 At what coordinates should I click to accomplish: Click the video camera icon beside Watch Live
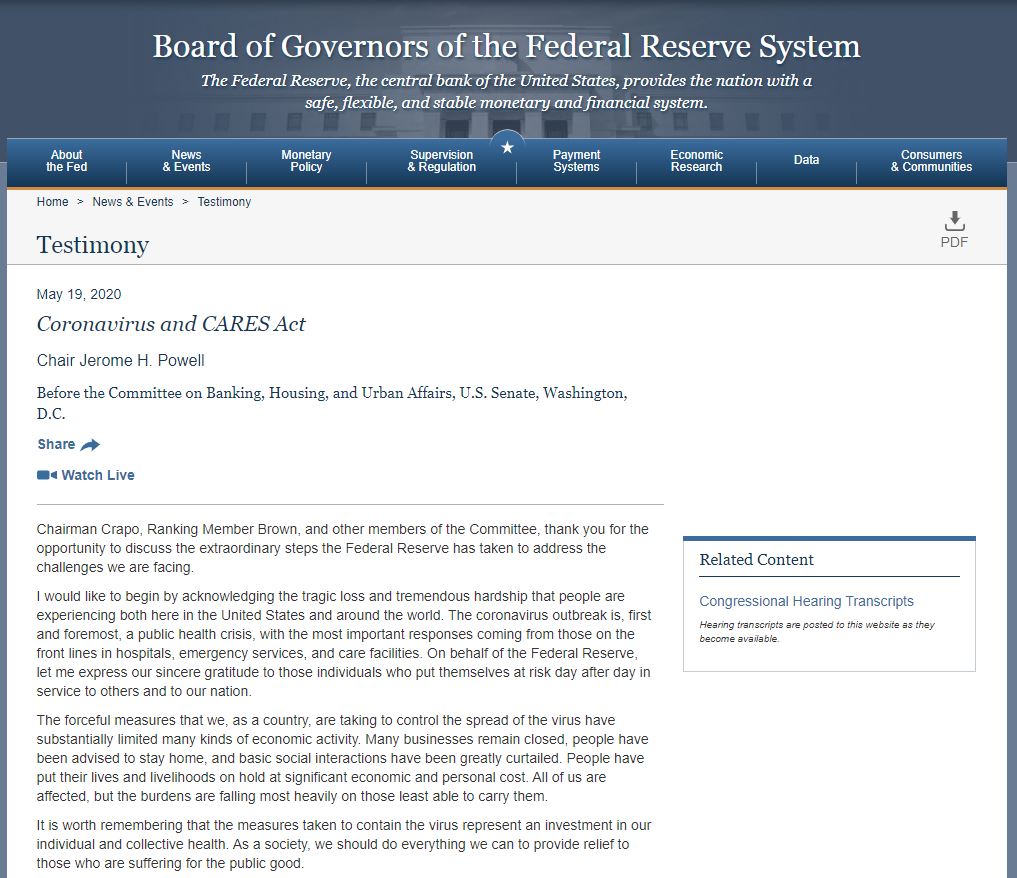47,475
